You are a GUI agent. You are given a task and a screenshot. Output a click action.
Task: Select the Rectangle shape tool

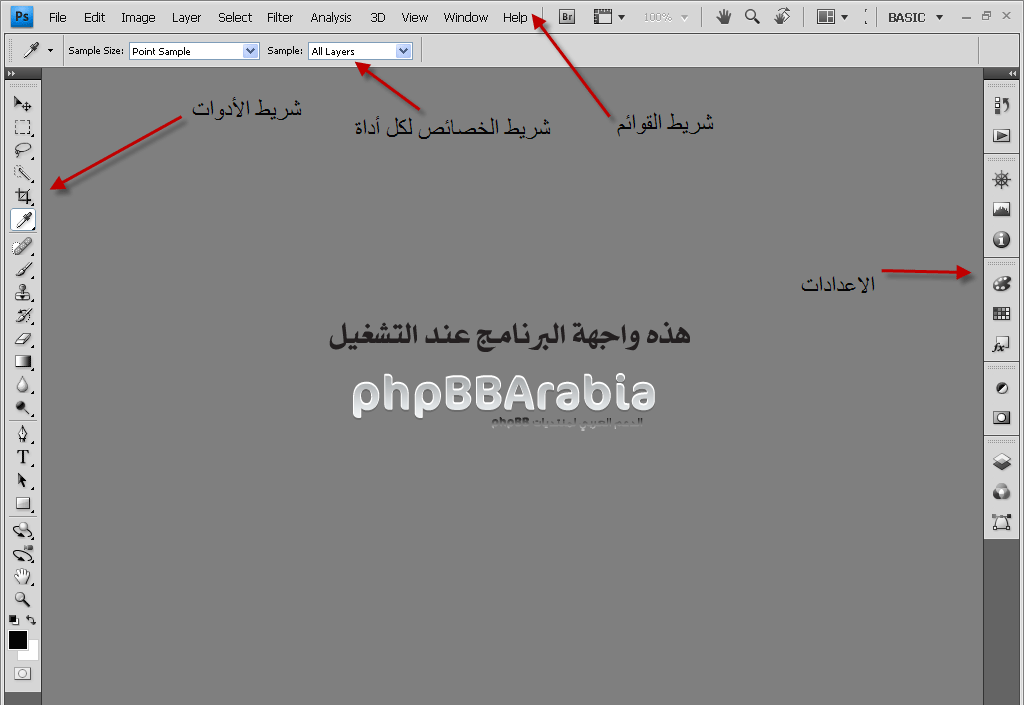(x=23, y=503)
